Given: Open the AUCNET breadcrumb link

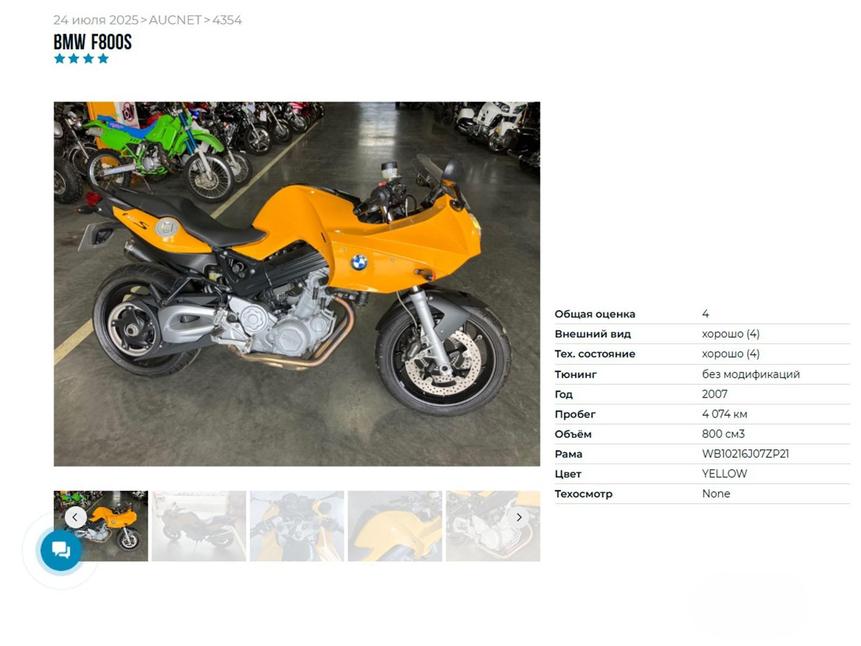Looking at the screenshot, I should pos(175,20).
